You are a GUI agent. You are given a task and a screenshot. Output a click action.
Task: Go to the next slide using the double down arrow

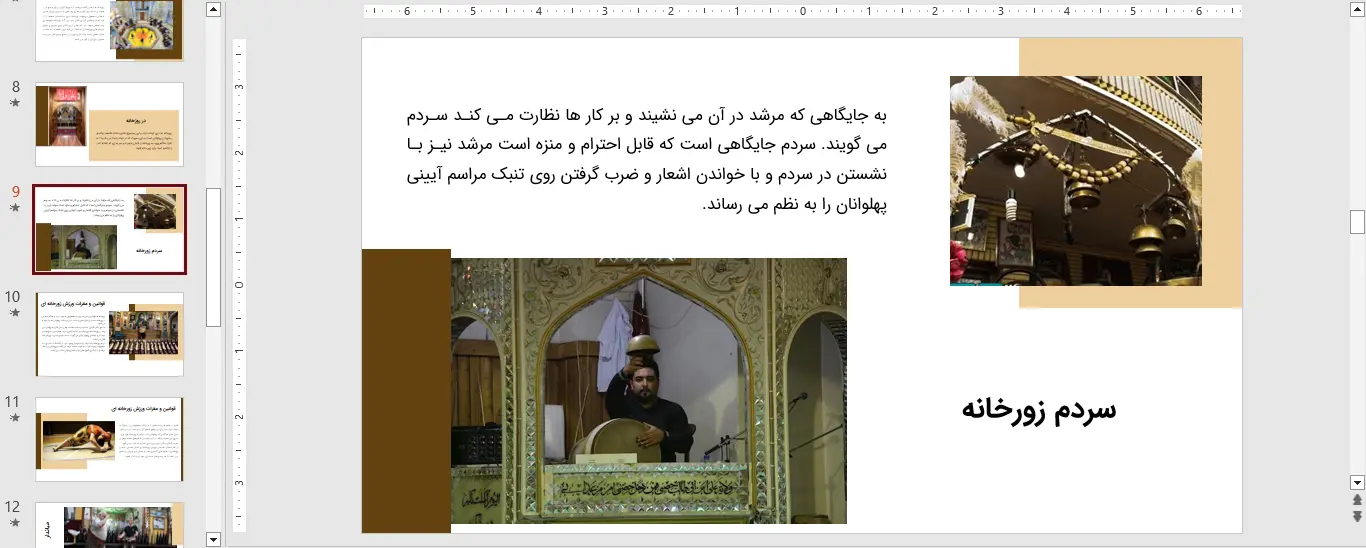(x=1357, y=516)
